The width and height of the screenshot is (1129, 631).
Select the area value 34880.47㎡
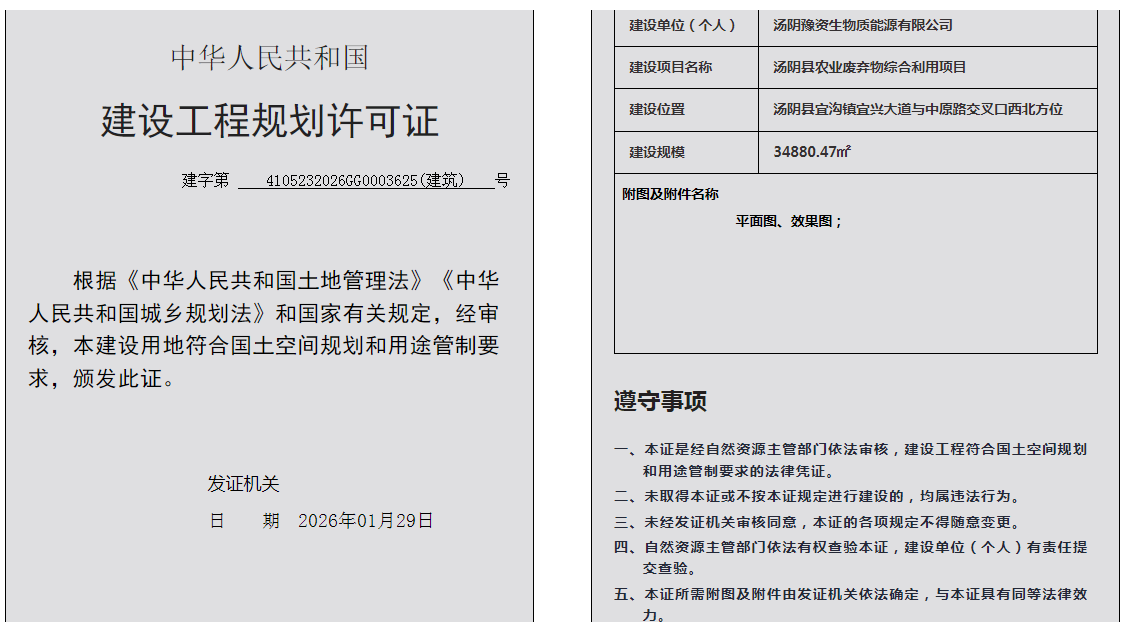(811, 152)
